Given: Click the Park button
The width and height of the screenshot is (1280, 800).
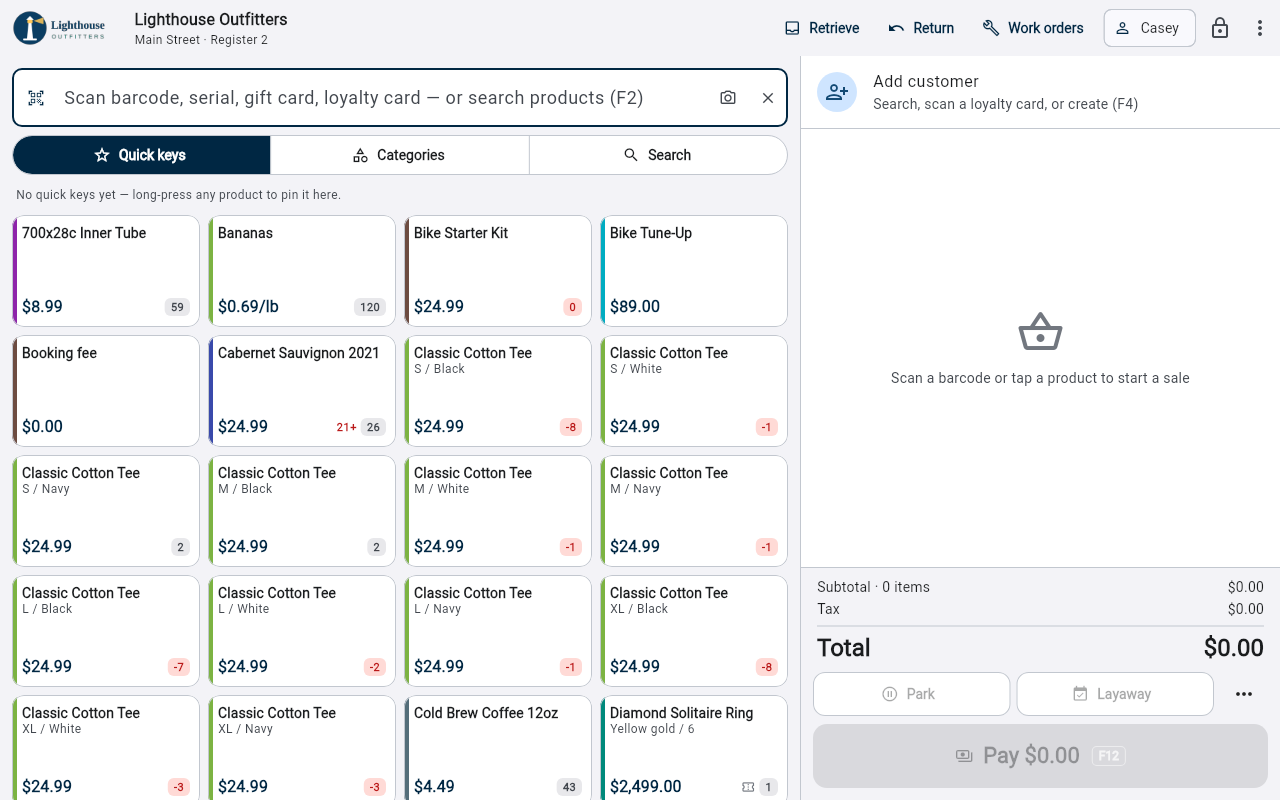Looking at the screenshot, I should 911,694.
